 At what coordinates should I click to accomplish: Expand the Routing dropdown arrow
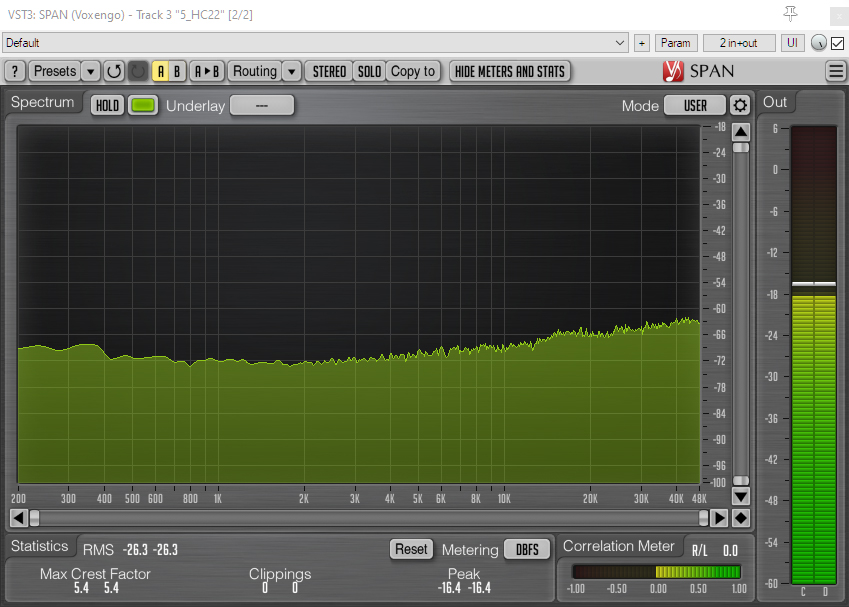click(291, 71)
